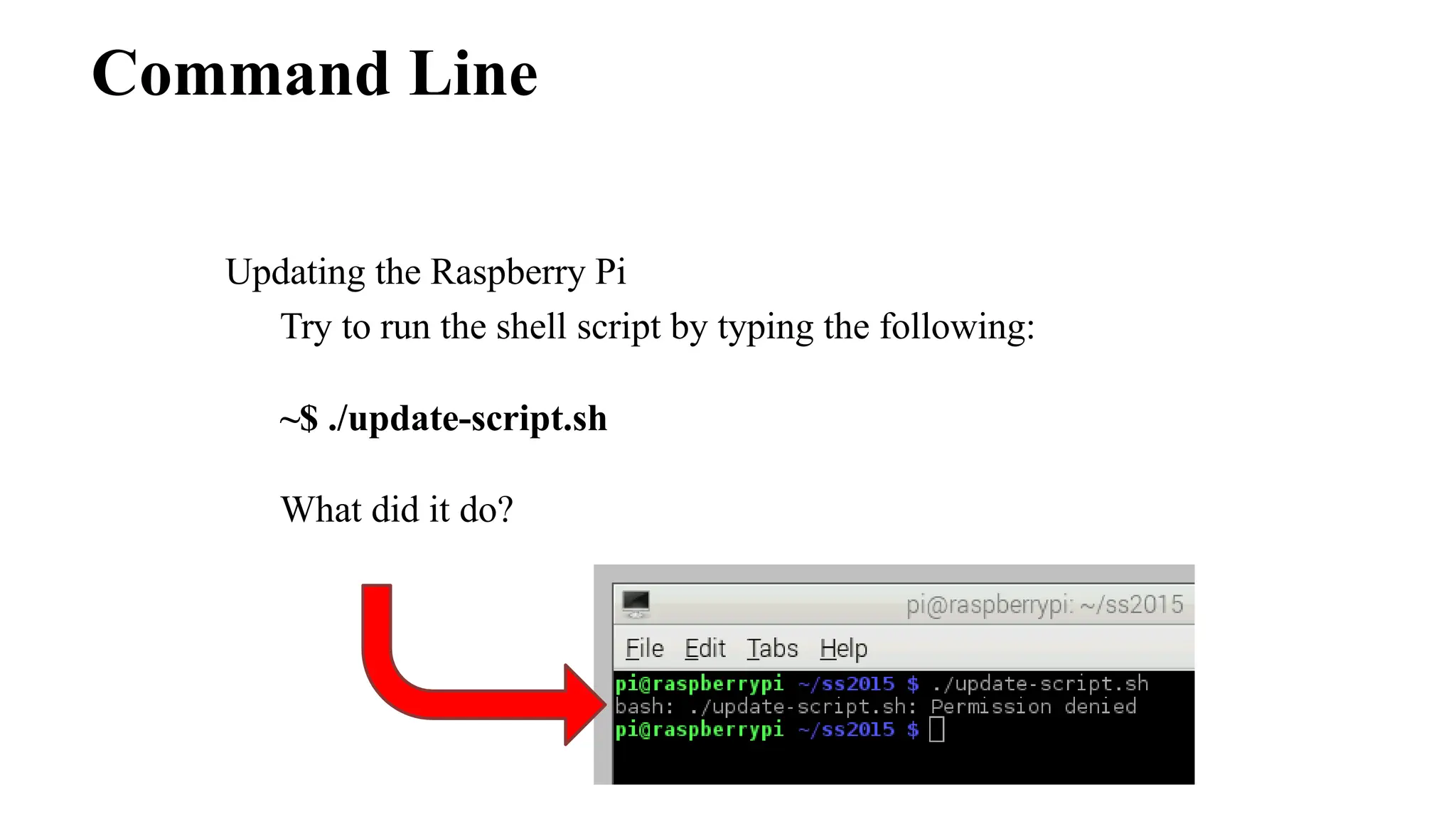Viewport: 1456px width, 819px height.
Task: Click the 'Updating the Raspberry Pi' text
Action: click(426, 272)
